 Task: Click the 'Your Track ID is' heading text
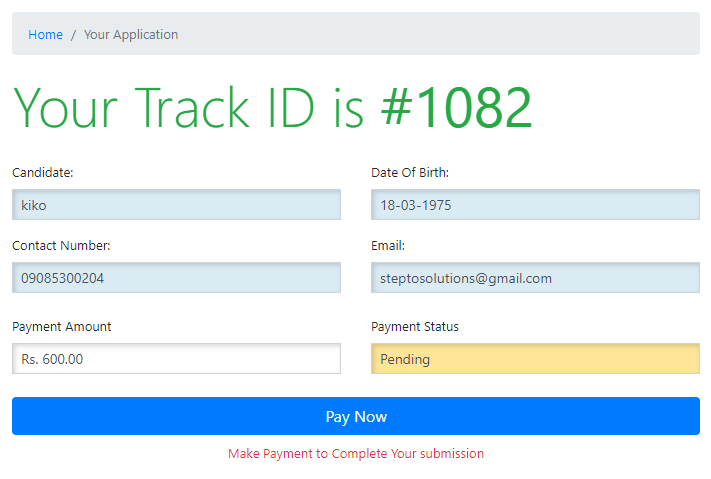click(x=188, y=108)
